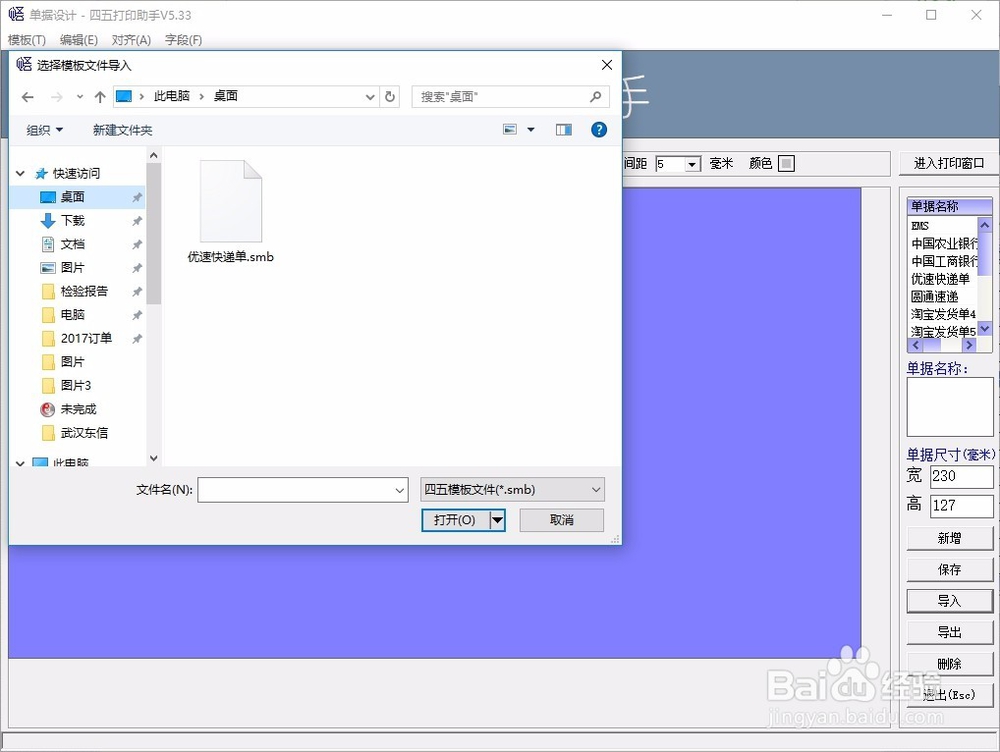1000x752 pixels.
Task: Click navigation pane scroll-down arrow
Action: click(153, 458)
